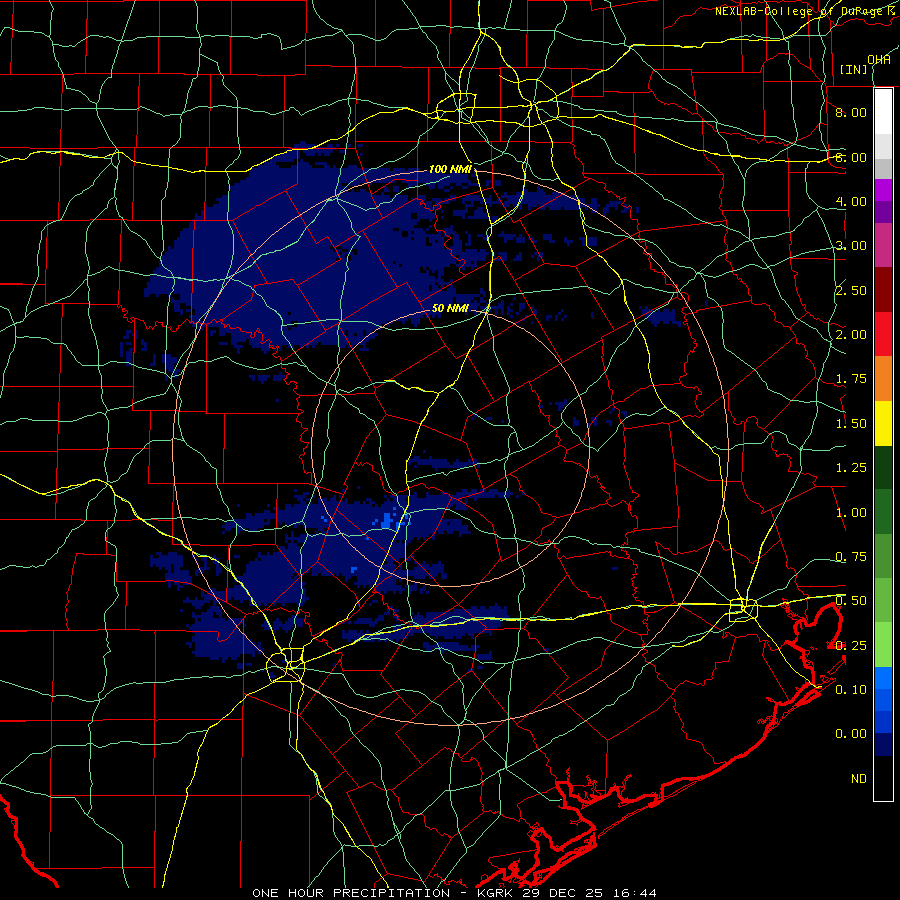Click the OHA product label
The image size is (900, 900).
879,59
